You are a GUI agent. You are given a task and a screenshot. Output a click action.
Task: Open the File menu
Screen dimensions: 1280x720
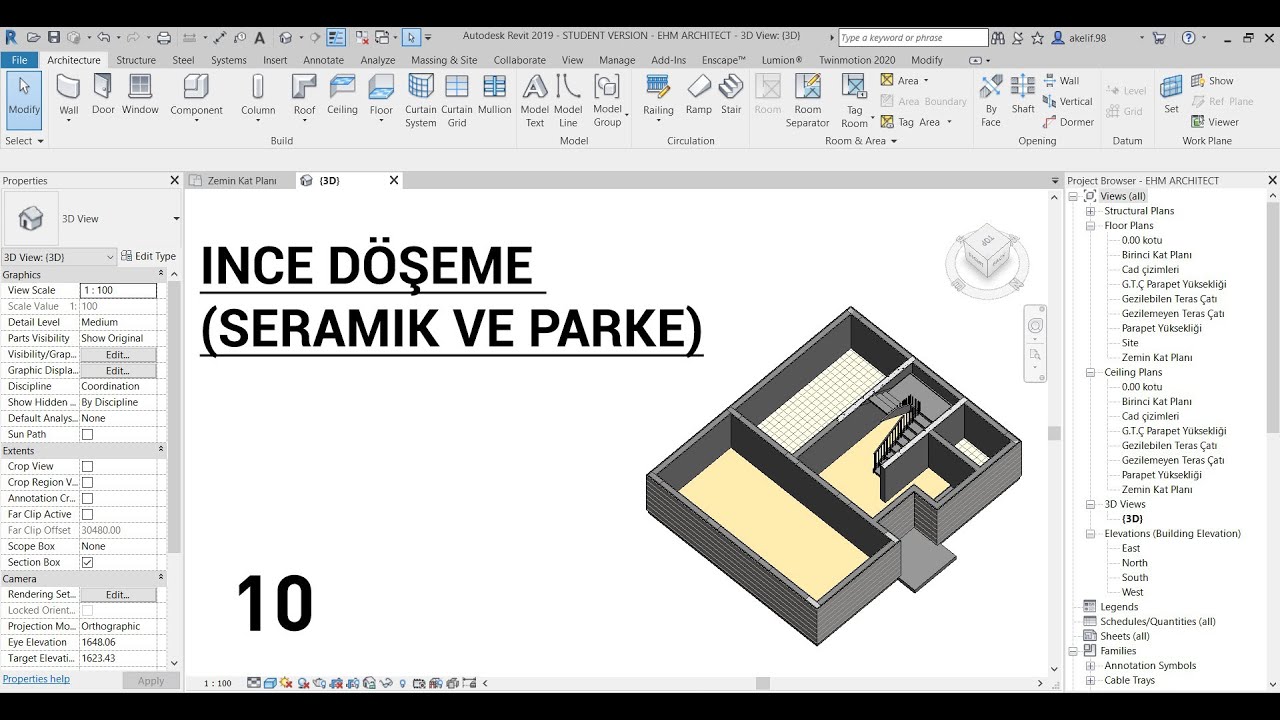pyautogui.click(x=19, y=60)
